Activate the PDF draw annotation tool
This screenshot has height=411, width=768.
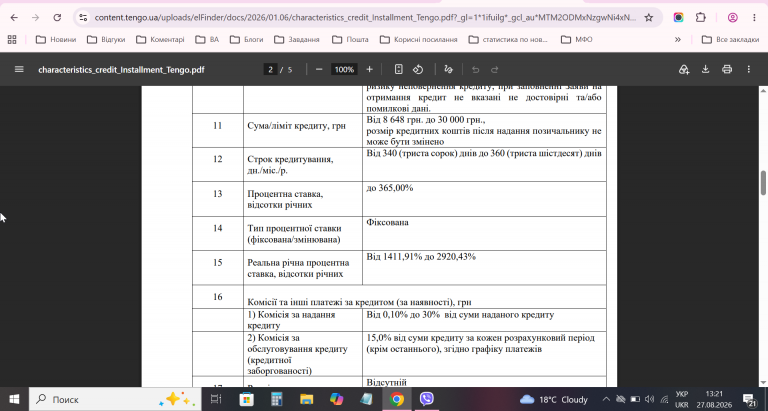(x=448, y=70)
